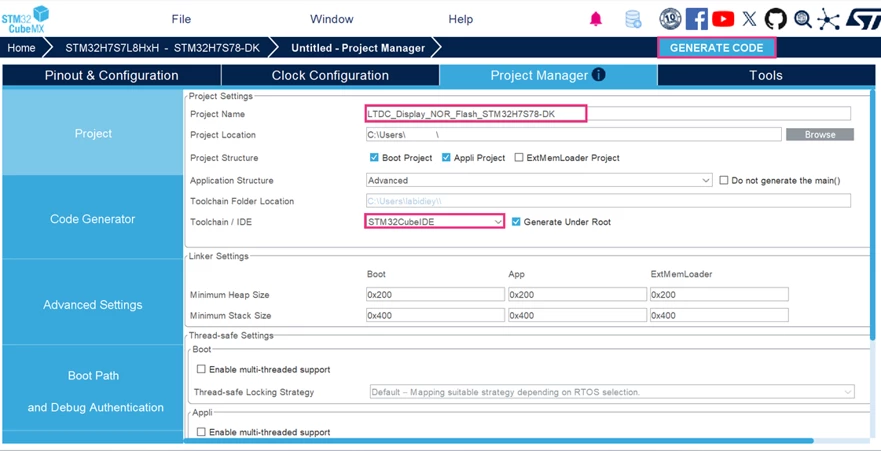Screen dimensions: 881x451
Task: Click the vertical scrollbar on the right
Action: point(873,215)
